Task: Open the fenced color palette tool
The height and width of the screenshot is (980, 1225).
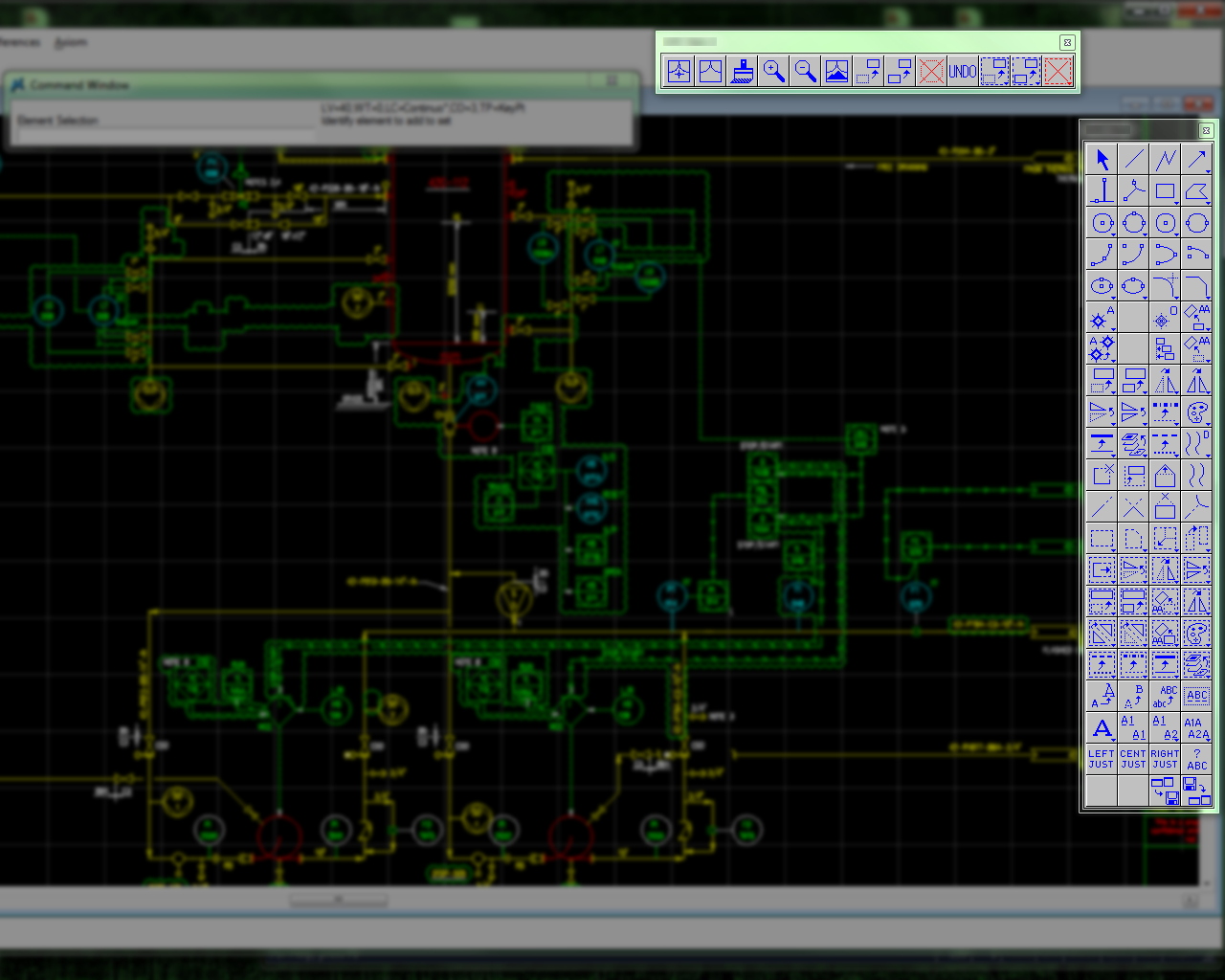Action: pyautogui.click(x=1197, y=633)
